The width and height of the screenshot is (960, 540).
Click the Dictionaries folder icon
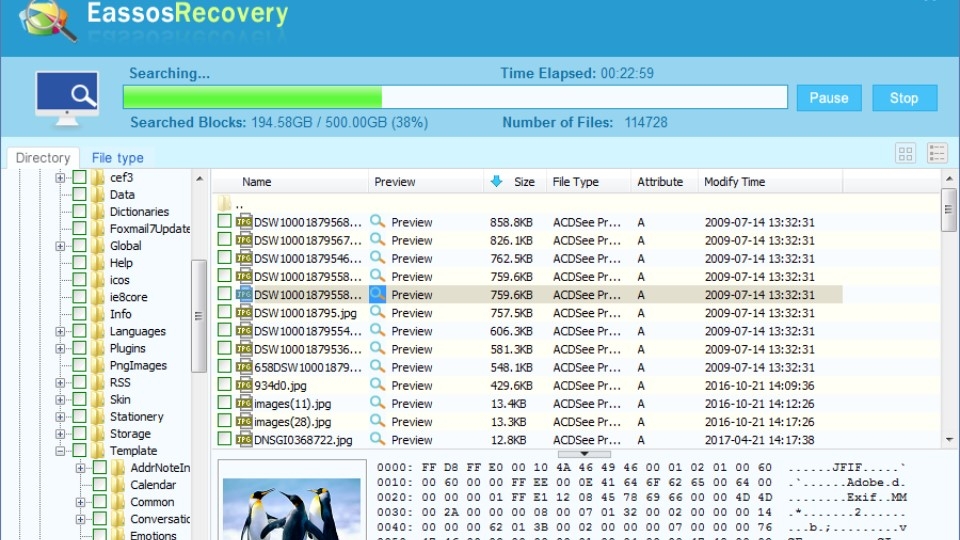coord(98,211)
